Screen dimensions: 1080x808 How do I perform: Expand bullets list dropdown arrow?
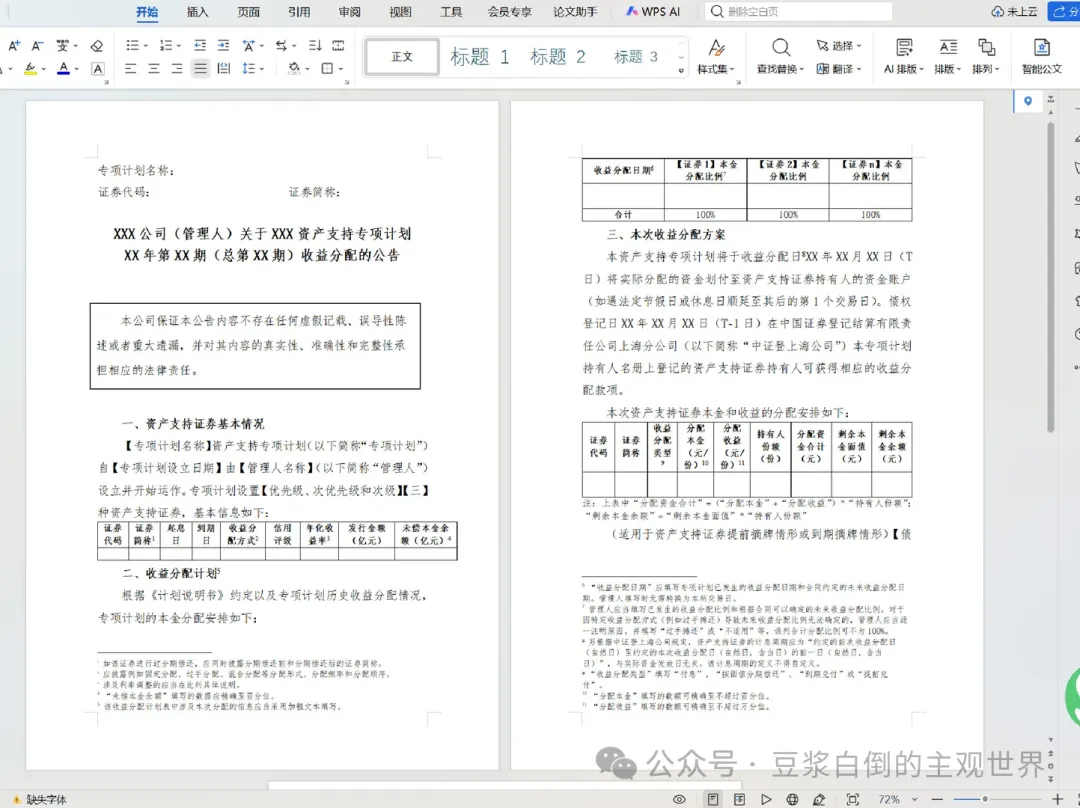(145, 46)
